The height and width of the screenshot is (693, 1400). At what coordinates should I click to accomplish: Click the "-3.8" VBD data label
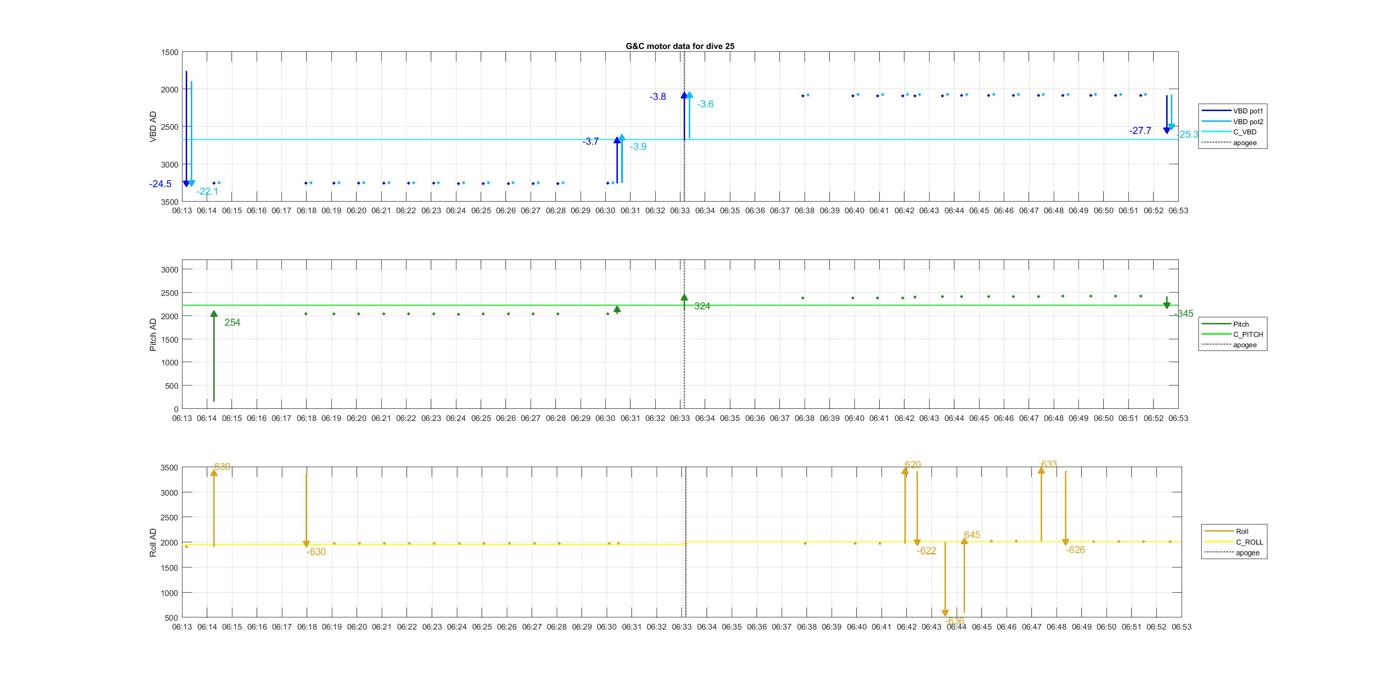coord(658,97)
